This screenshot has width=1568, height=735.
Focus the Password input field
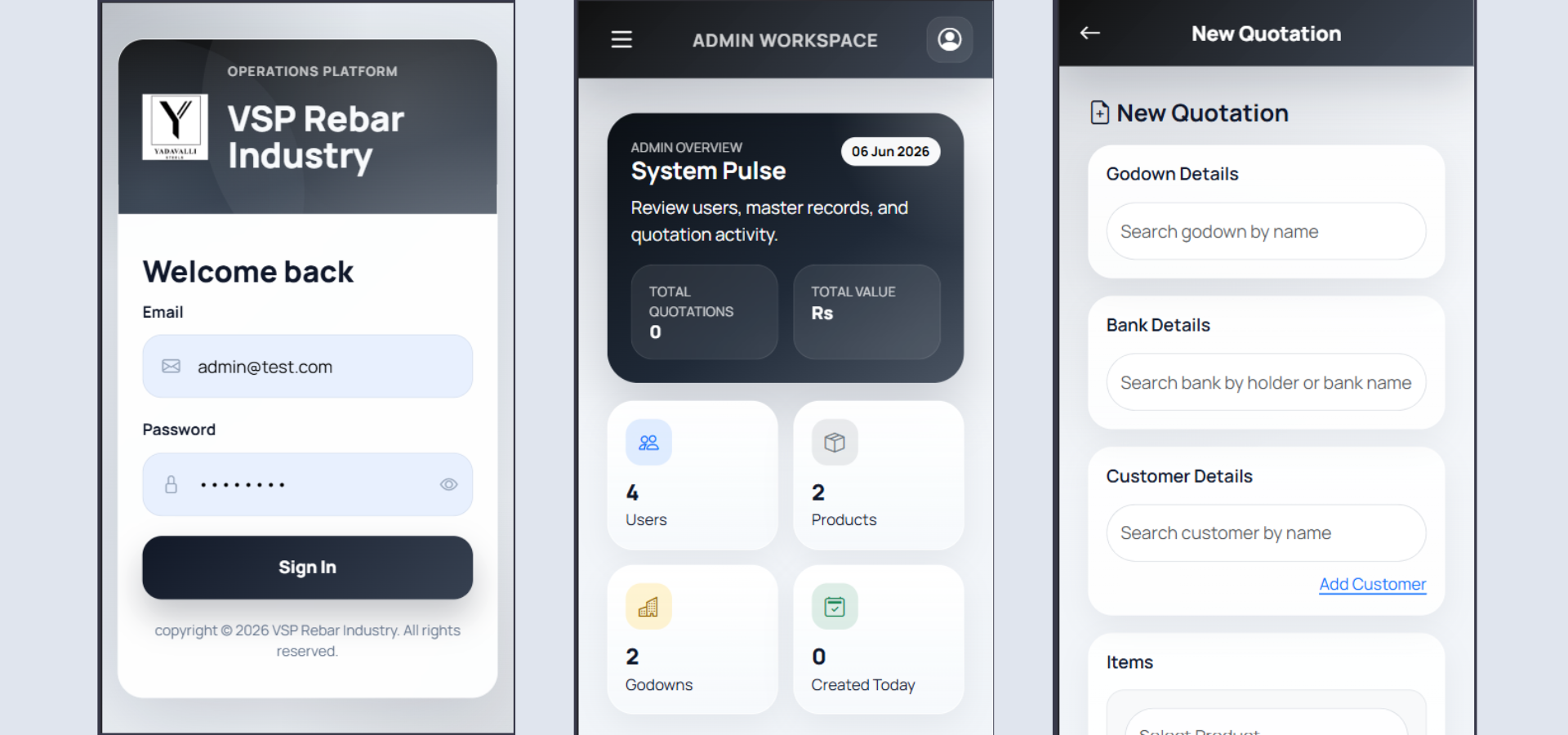point(307,484)
